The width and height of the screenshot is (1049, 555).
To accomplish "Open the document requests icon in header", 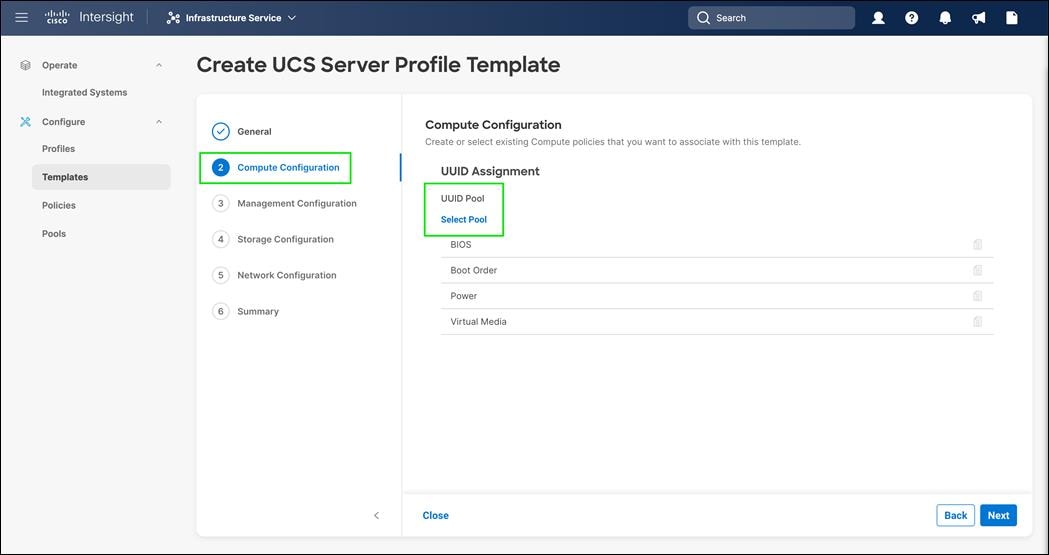I will click(1012, 18).
